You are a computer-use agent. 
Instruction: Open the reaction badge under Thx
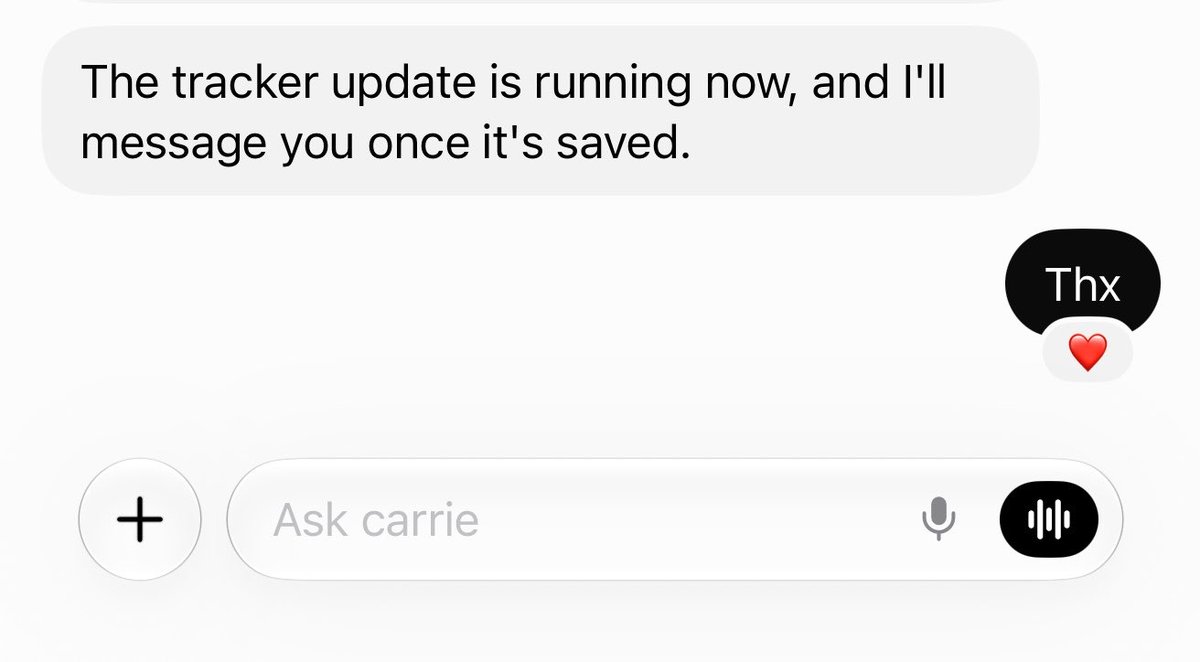coord(1088,352)
